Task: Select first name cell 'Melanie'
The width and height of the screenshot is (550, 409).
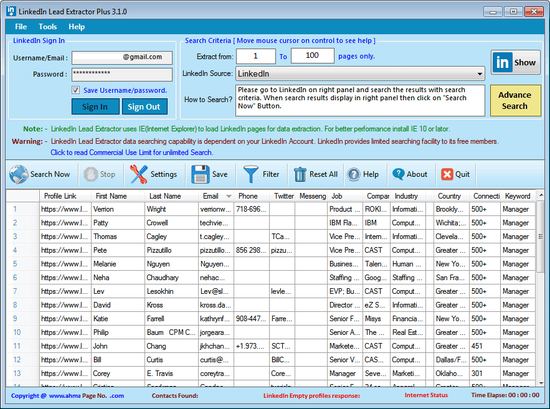Action: point(118,264)
